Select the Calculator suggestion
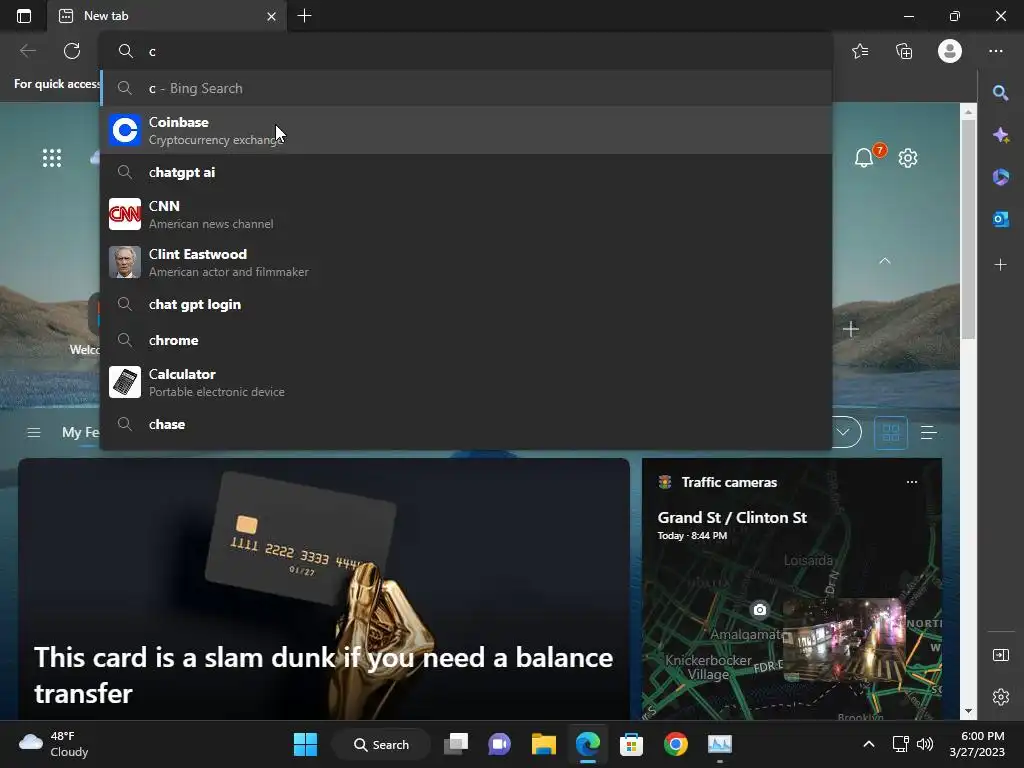The image size is (1024, 768). pyautogui.click(x=466, y=382)
